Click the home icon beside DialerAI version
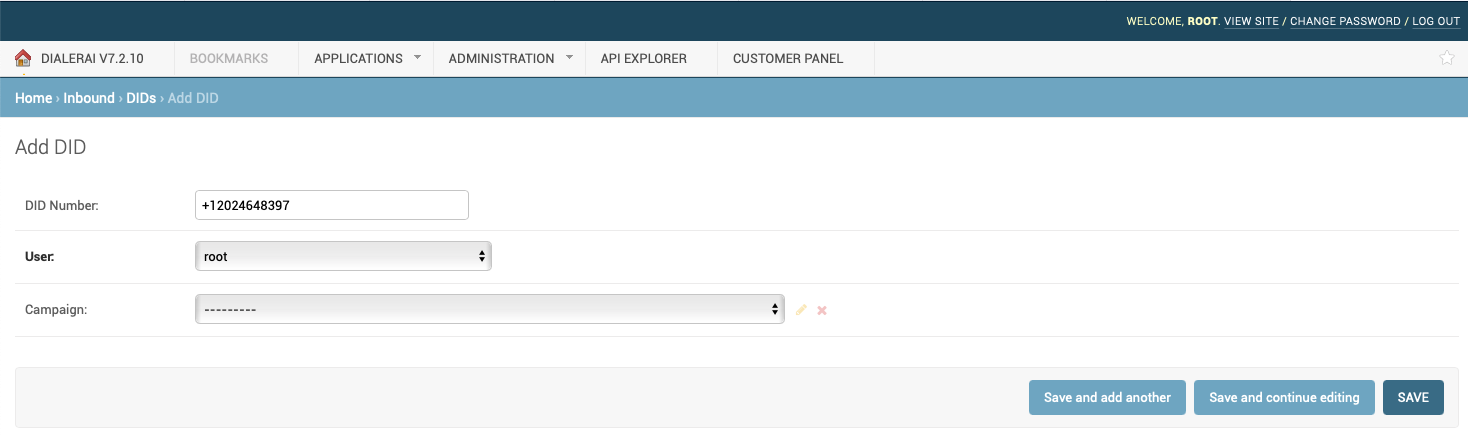This screenshot has height=438, width=1468. [x=23, y=59]
